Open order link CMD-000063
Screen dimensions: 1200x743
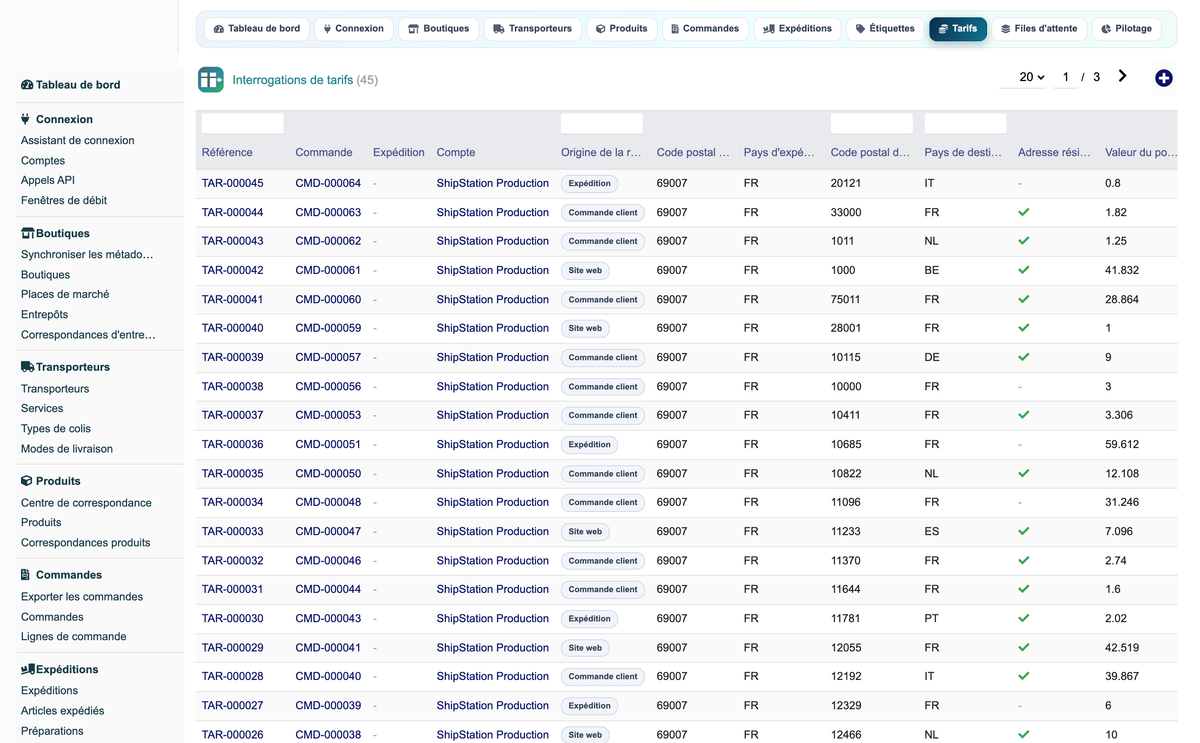pyautogui.click(x=328, y=212)
